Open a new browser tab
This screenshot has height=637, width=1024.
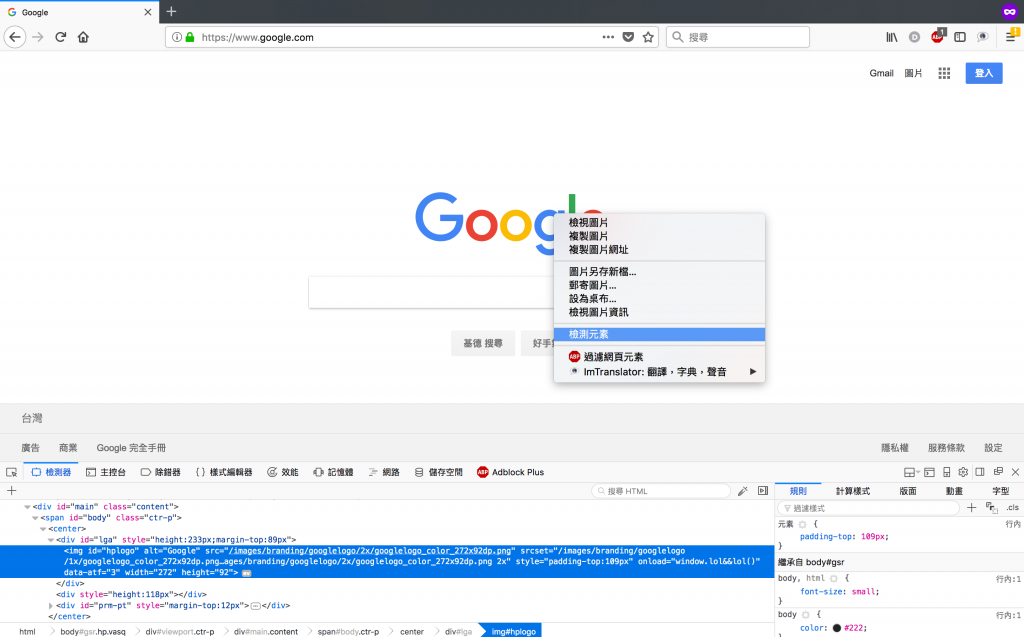pos(171,11)
